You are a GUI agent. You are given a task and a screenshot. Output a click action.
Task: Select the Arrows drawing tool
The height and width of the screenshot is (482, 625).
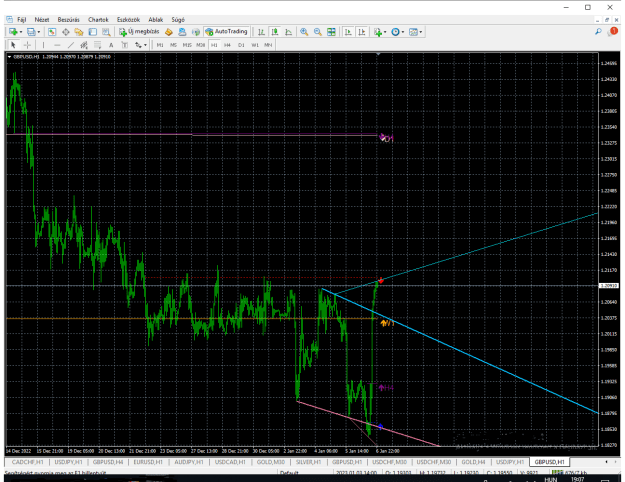pos(138,45)
